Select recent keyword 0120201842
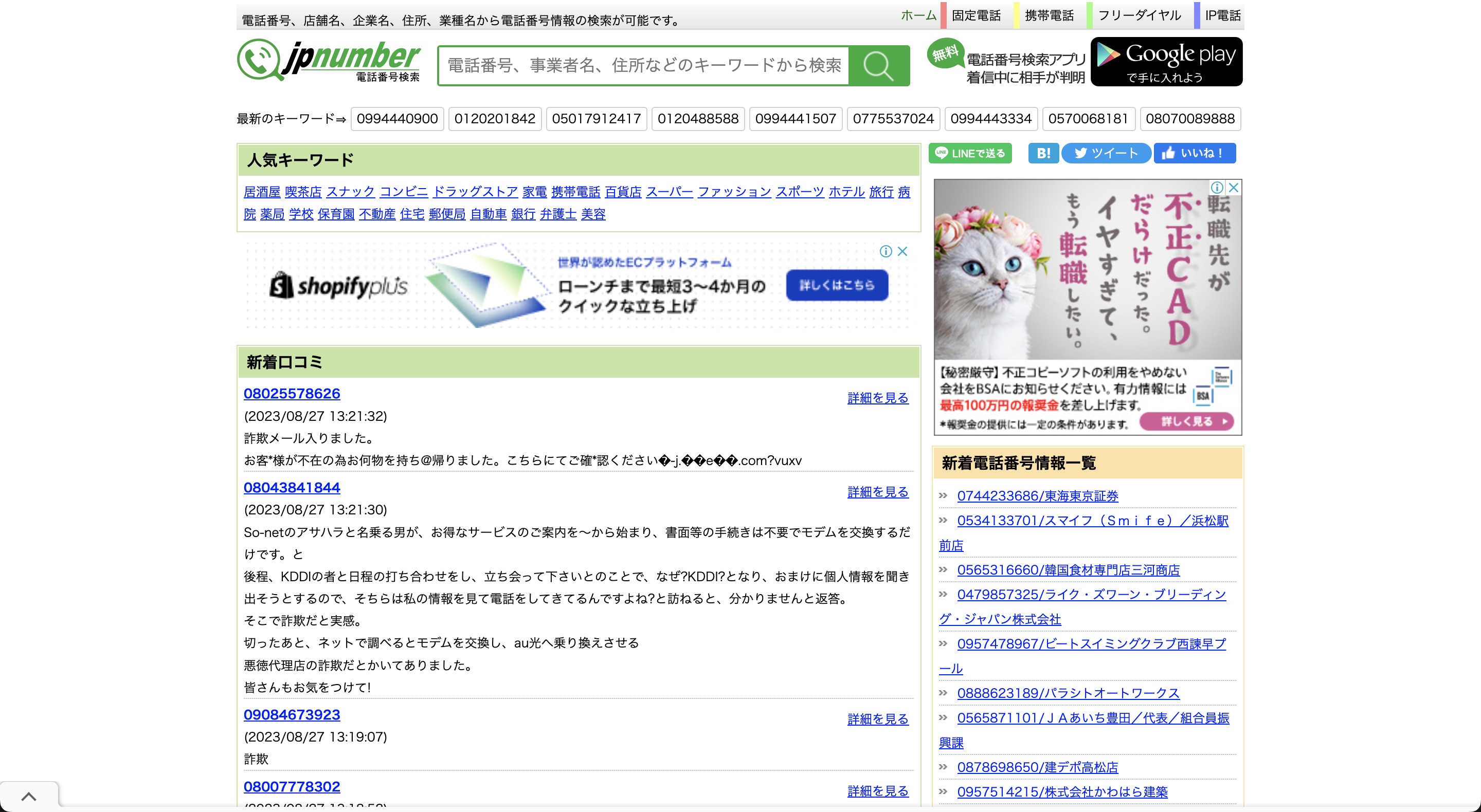 pyautogui.click(x=494, y=119)
